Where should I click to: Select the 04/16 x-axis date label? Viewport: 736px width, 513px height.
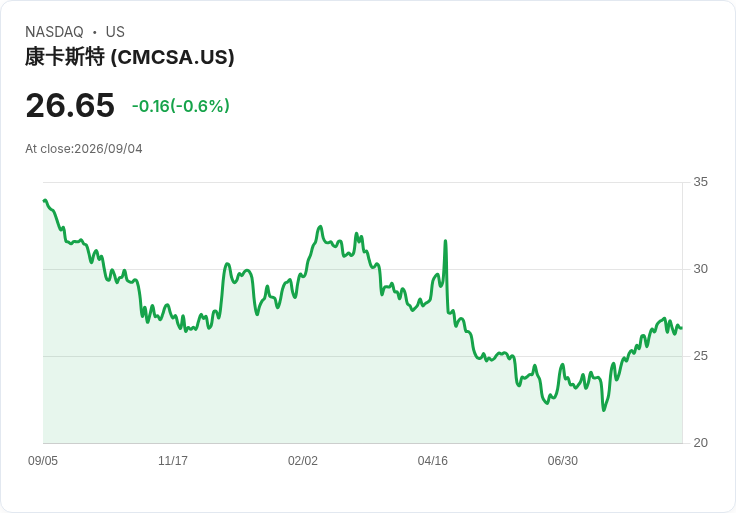[x=432, y=461]
